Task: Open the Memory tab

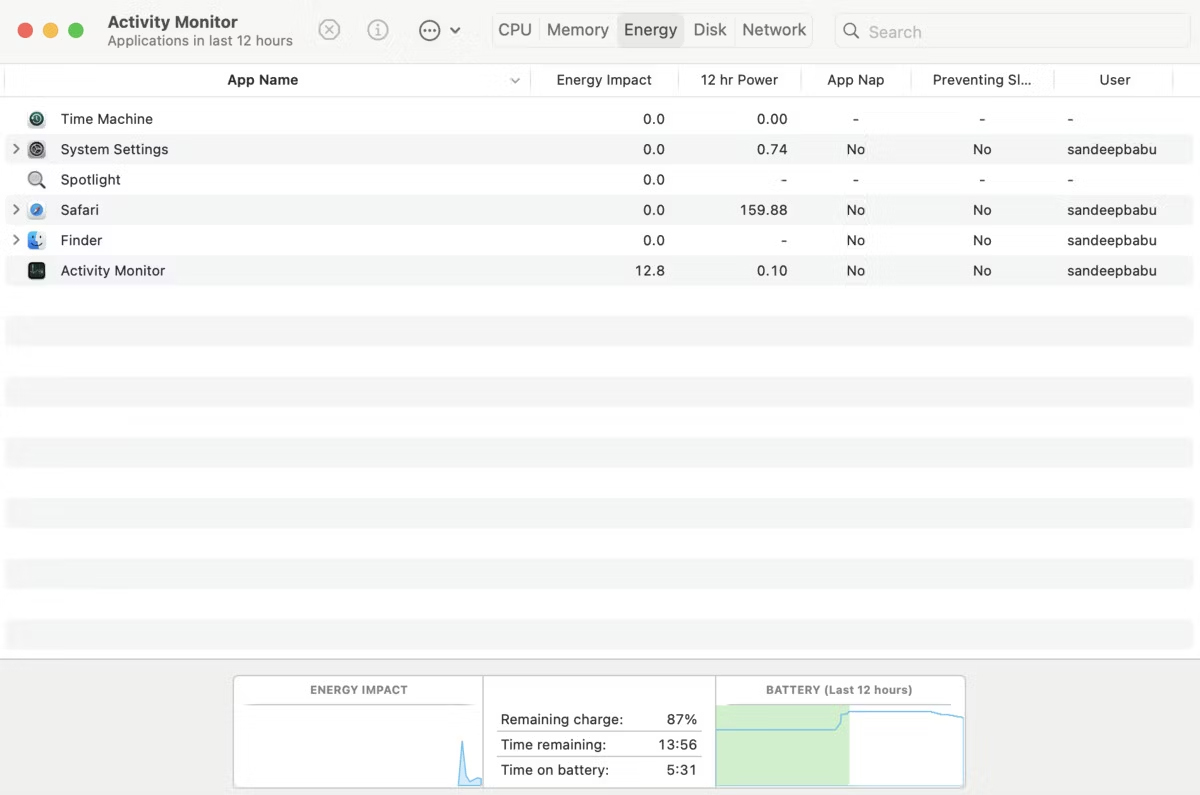Action: (577, 29)
